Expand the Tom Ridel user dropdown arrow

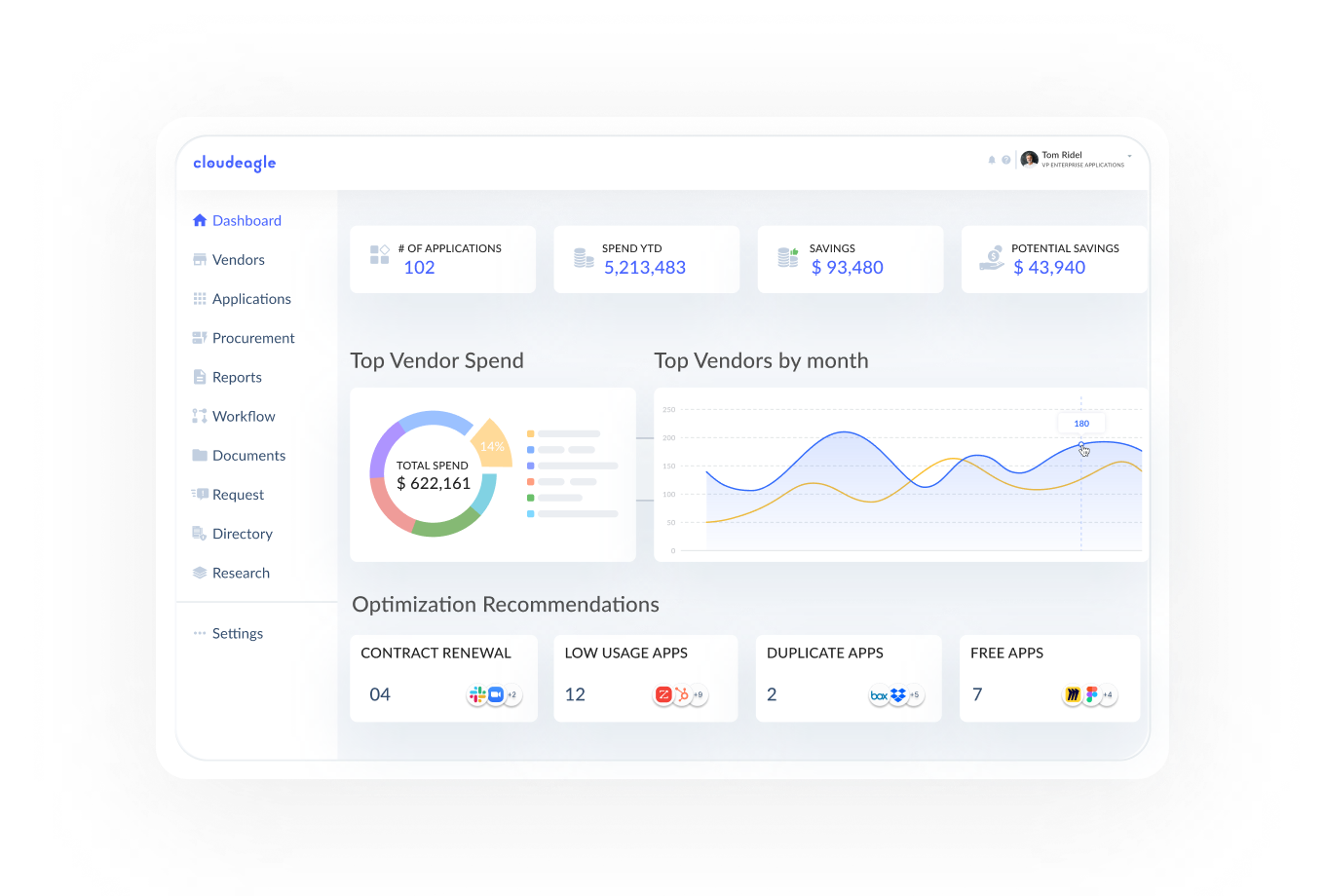1130,156
